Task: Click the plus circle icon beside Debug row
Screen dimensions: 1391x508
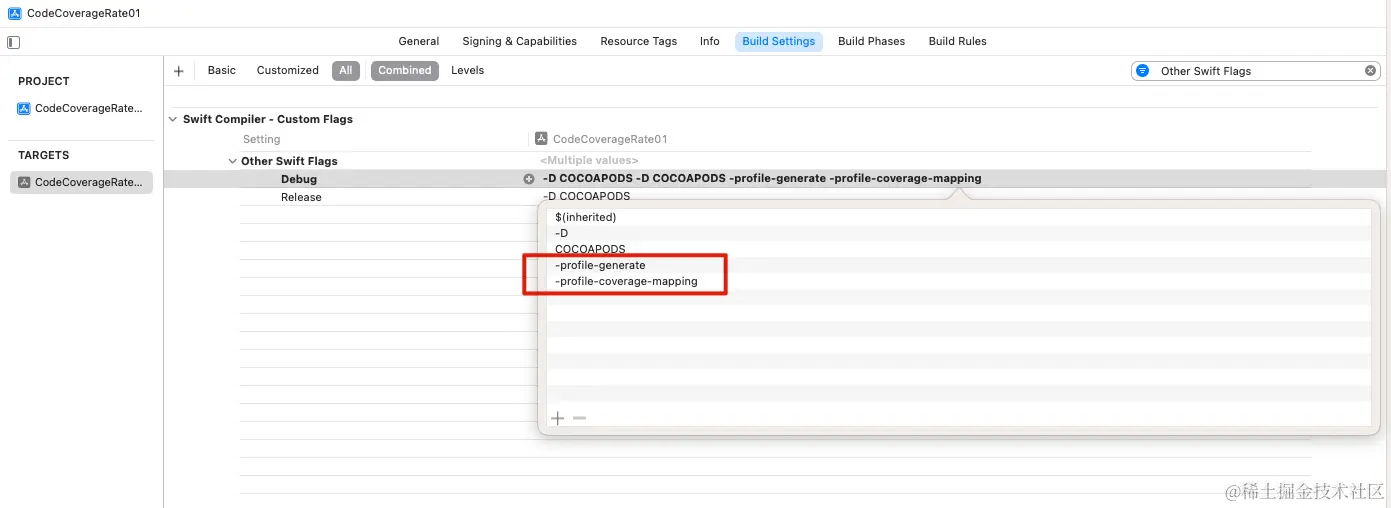Action: coord(529,179)
